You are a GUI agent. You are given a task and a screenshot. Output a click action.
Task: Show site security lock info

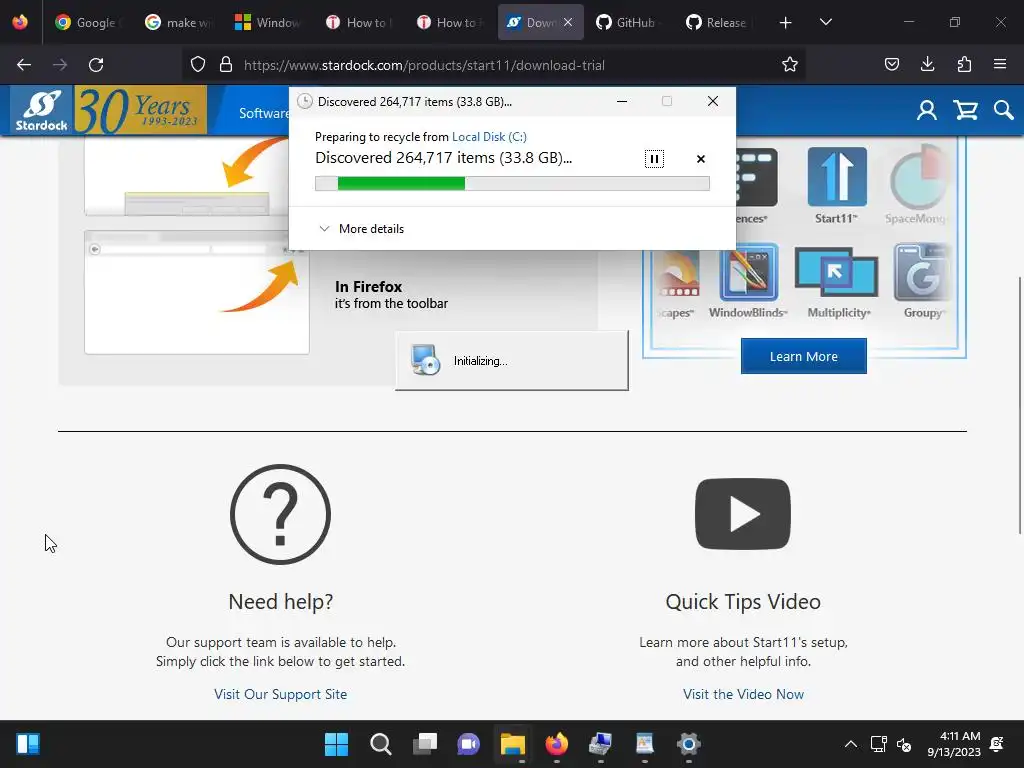[x=226, y=65]
